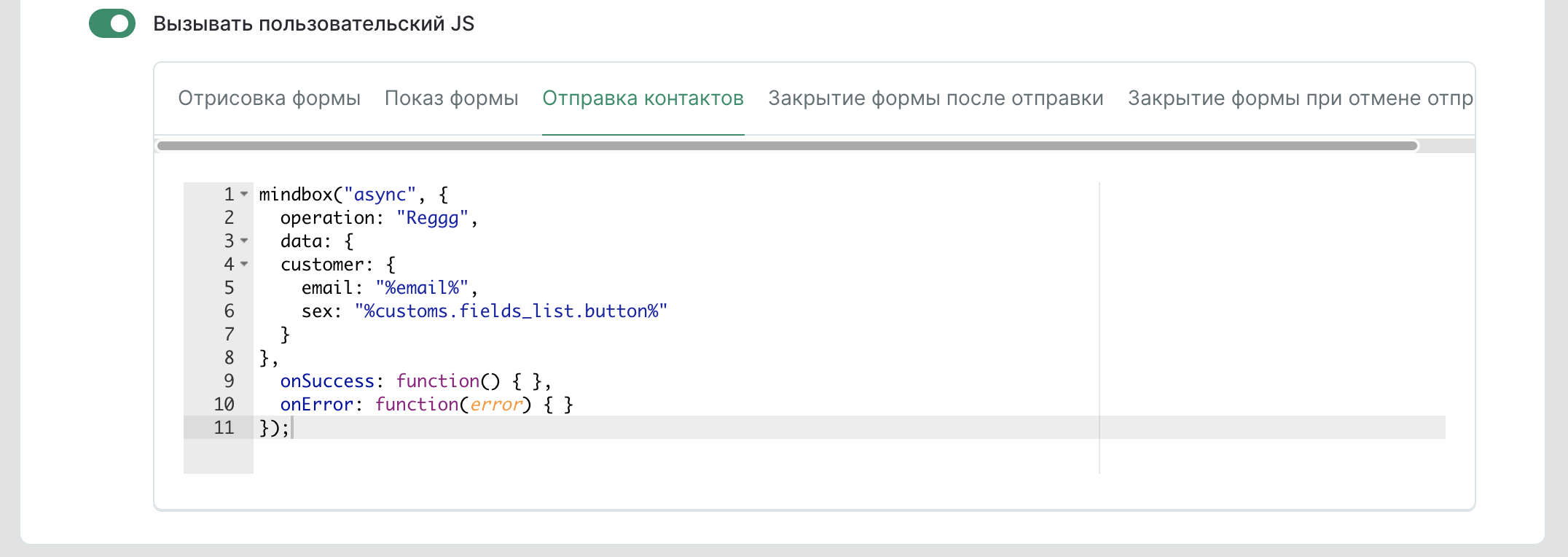Screen dimensions: 1568x557
Task: Open "Закрытие формы при отмене" tab
Action: tap(1301, 98)
